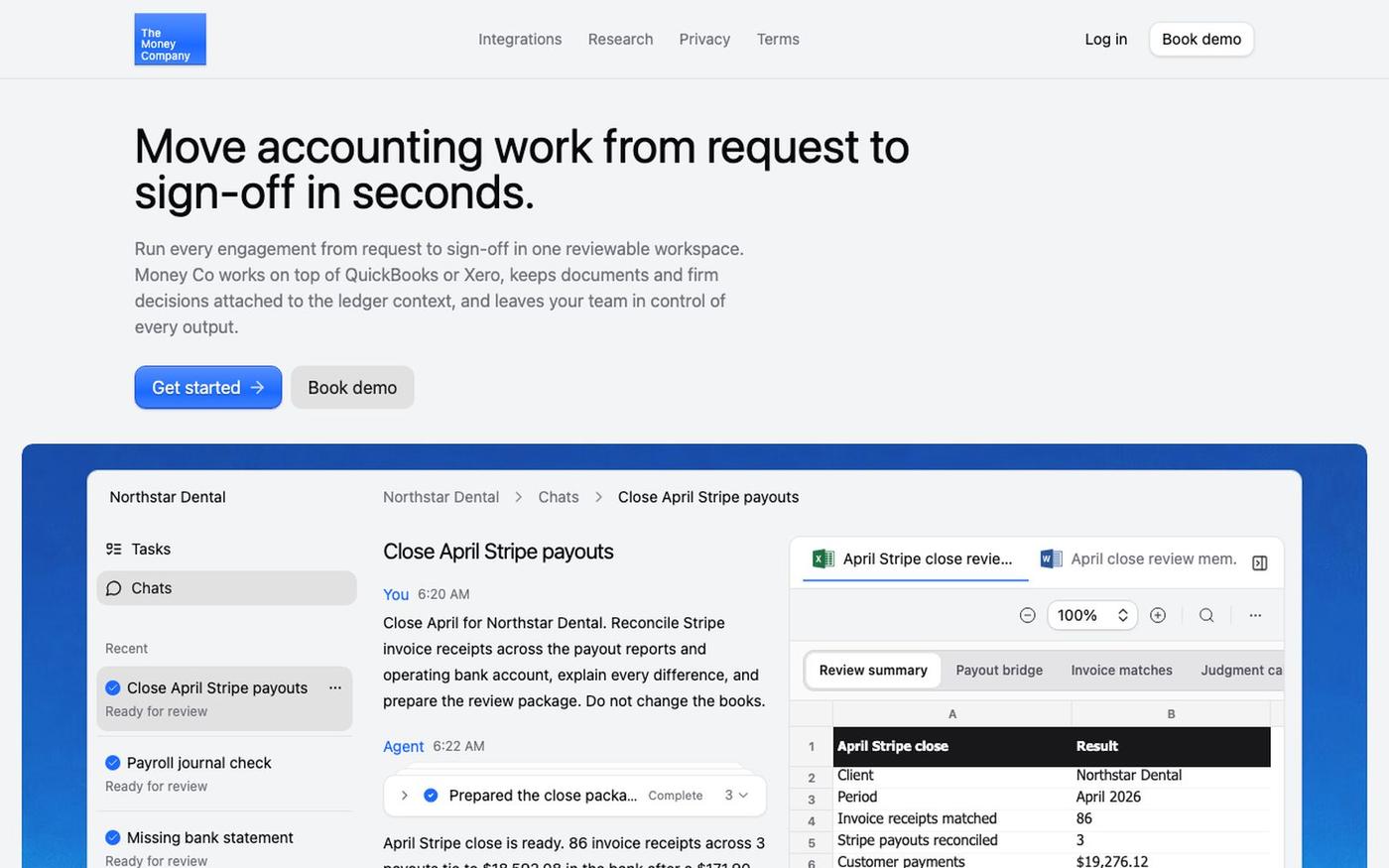
Task: Open the more options ellipsis on Close April Stripe payouts
Action: (335, 688)
